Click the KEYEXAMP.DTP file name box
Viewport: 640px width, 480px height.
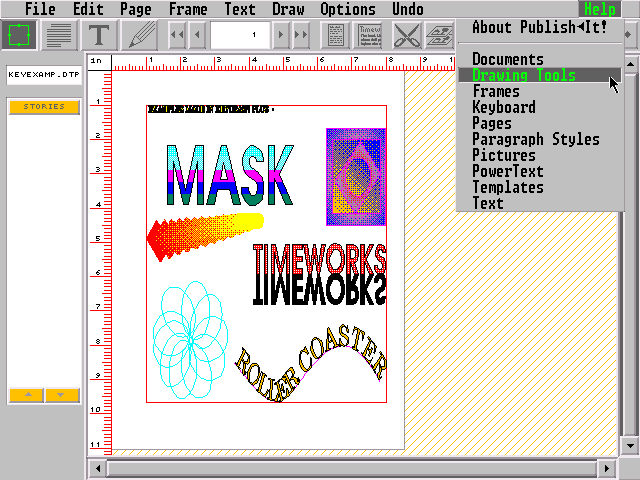44,75
